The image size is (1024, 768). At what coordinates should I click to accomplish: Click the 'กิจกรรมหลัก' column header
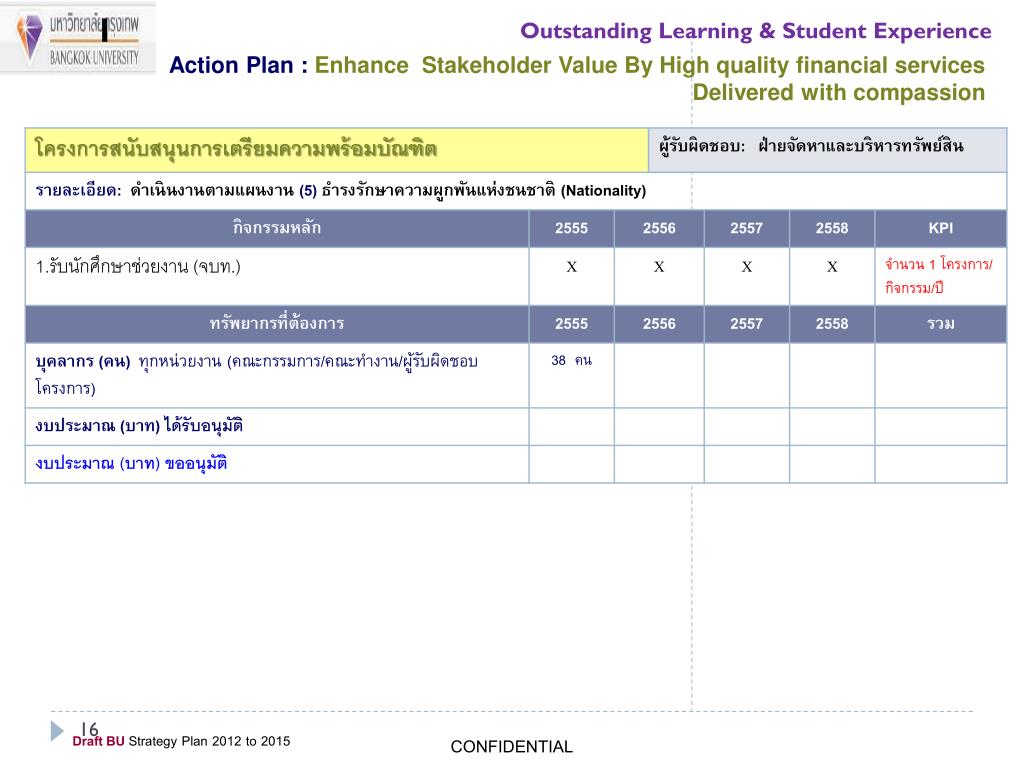pos(277,228)
